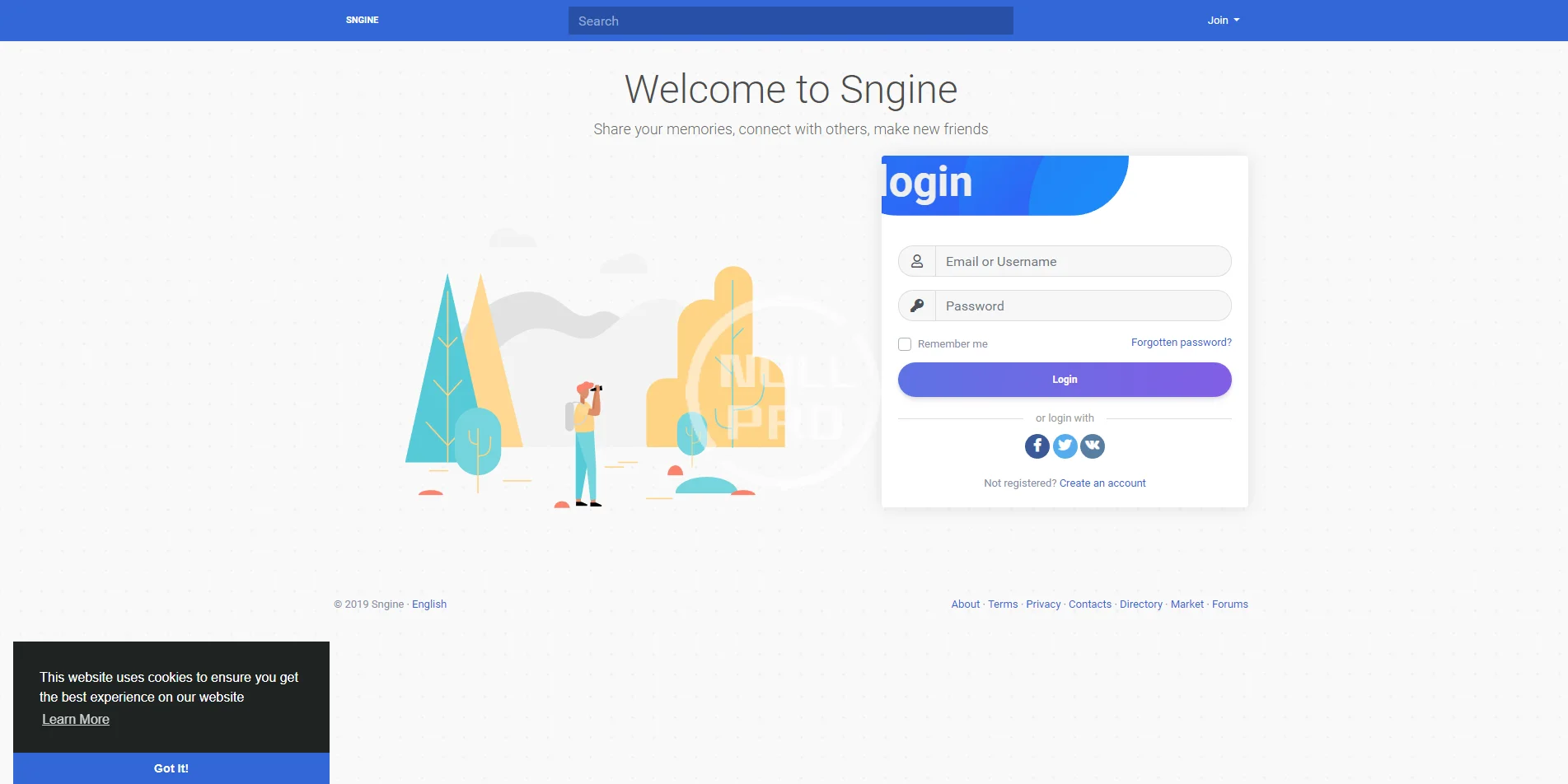Open the About footer link
The image size is (1568, 784).
(966, 604)
